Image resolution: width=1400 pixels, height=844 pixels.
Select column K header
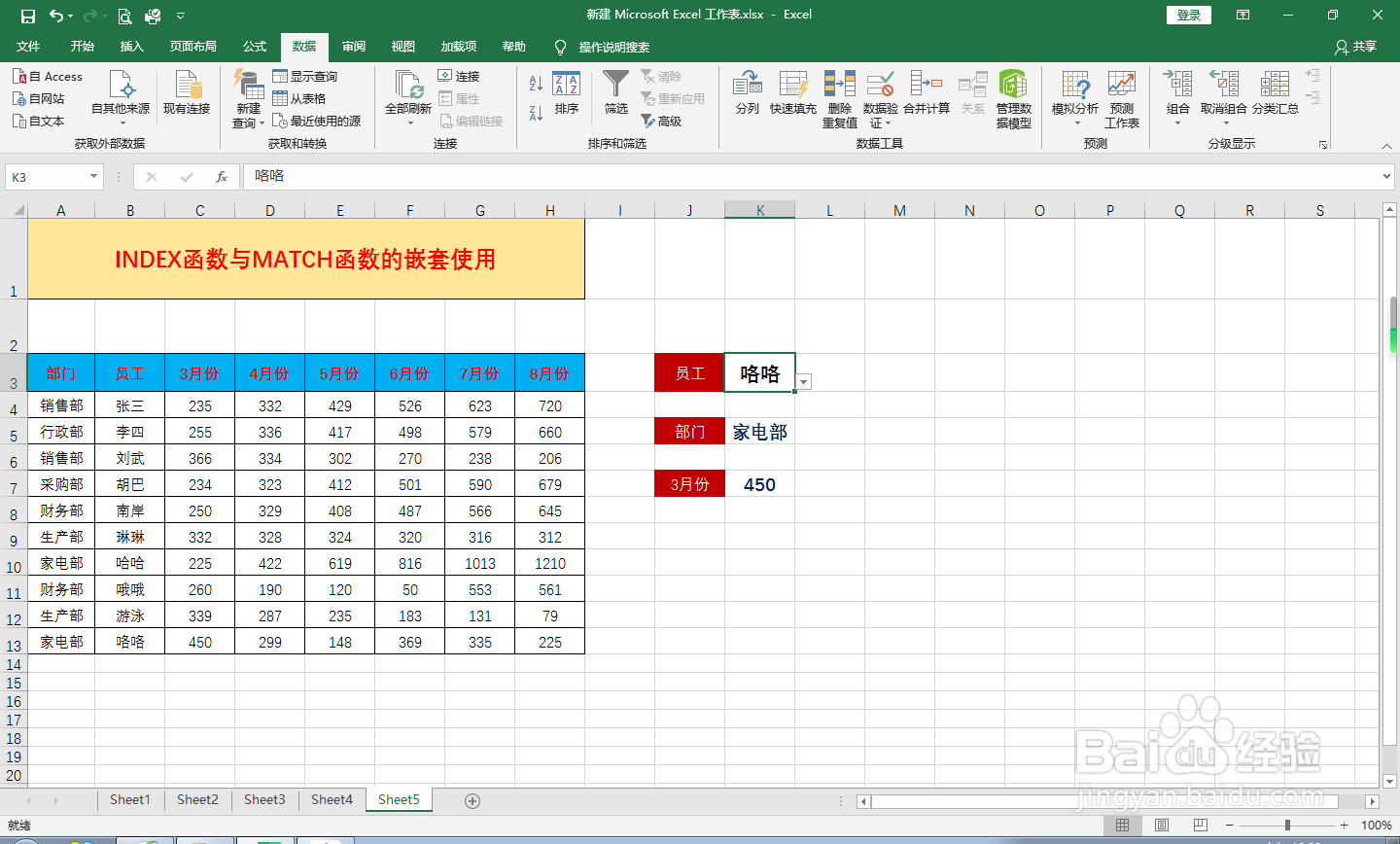pos(760,210)
